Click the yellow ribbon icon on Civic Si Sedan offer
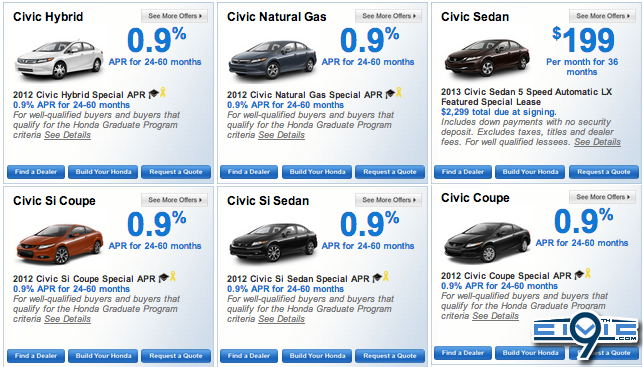The height and width of the screenshot is (367, 643). 385,277
